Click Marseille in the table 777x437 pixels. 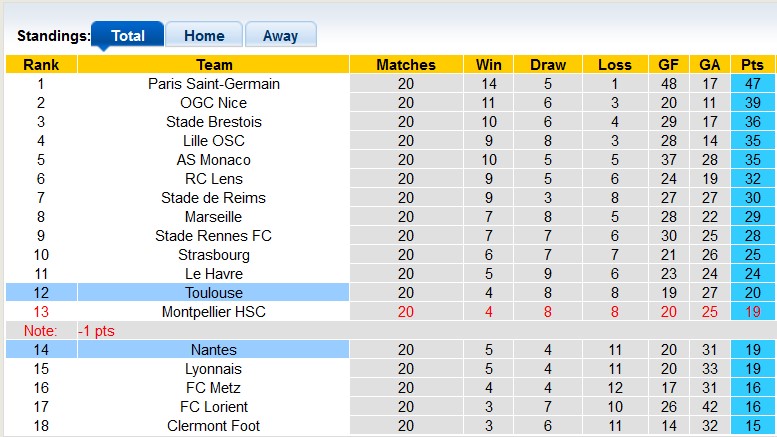(x=214, y=217)
